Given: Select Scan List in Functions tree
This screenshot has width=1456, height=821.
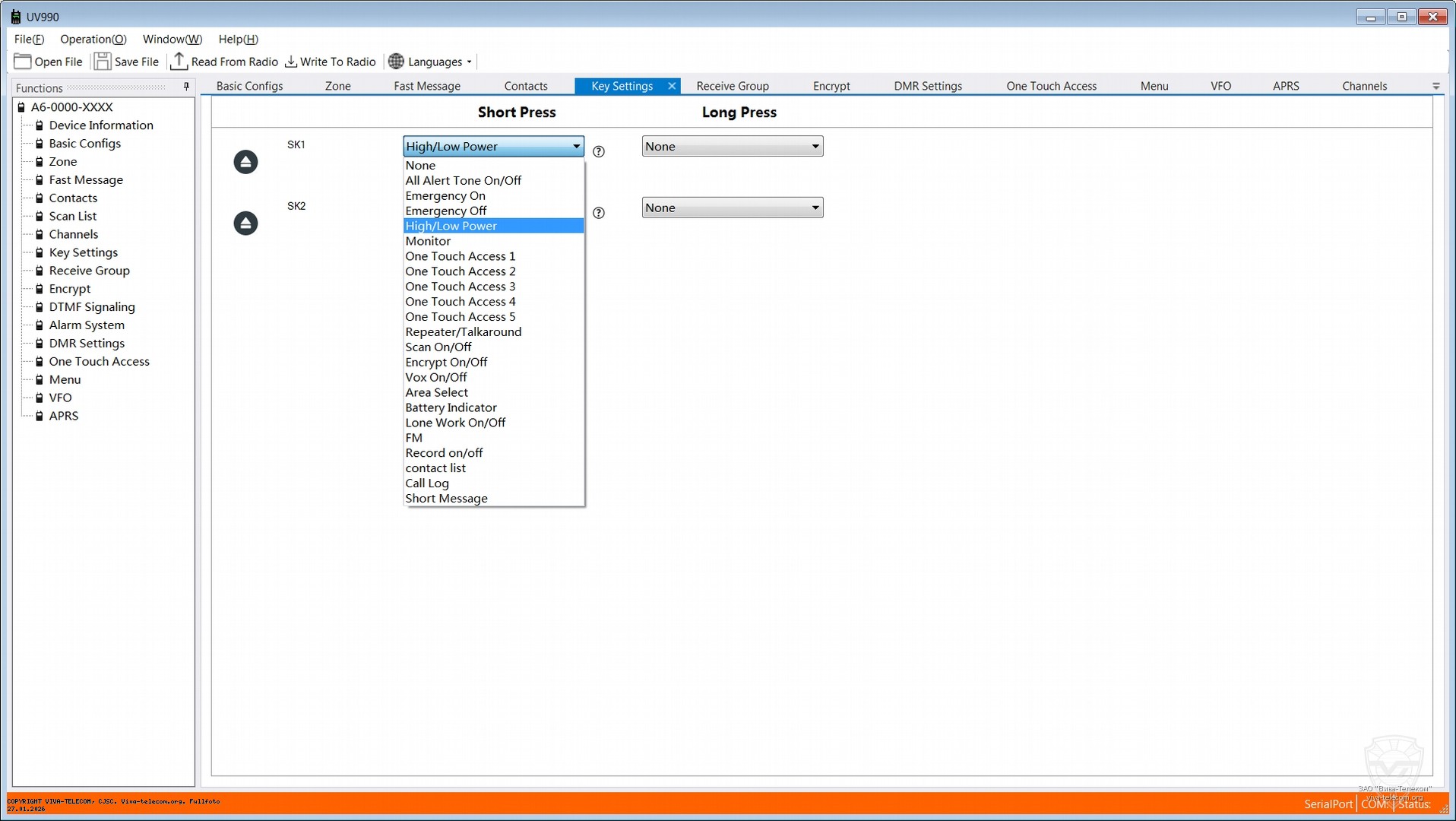Looking at the screenshot, I should tap(73, 216).
